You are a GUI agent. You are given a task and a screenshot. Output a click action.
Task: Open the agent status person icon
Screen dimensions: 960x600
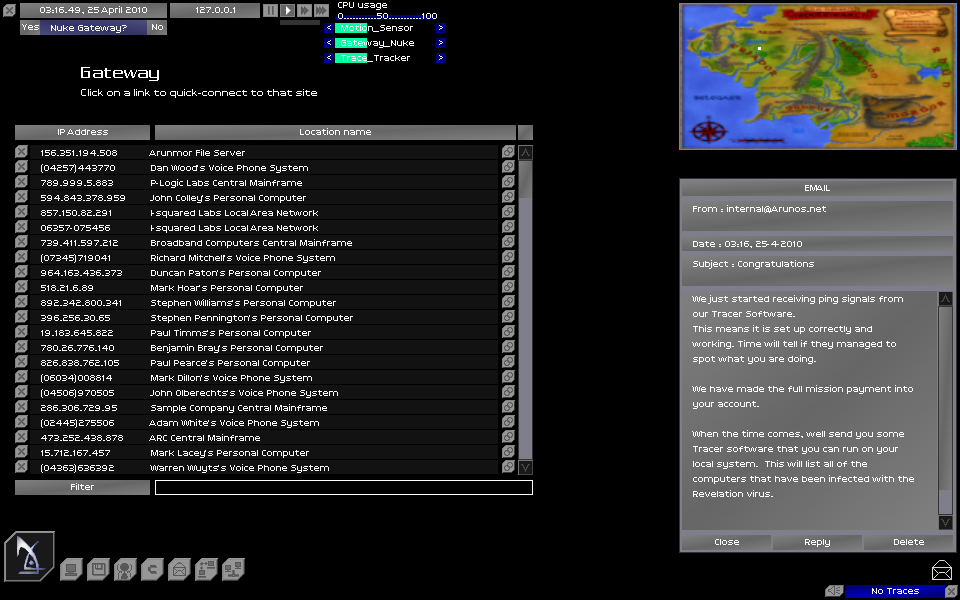(x=124, y=570)
